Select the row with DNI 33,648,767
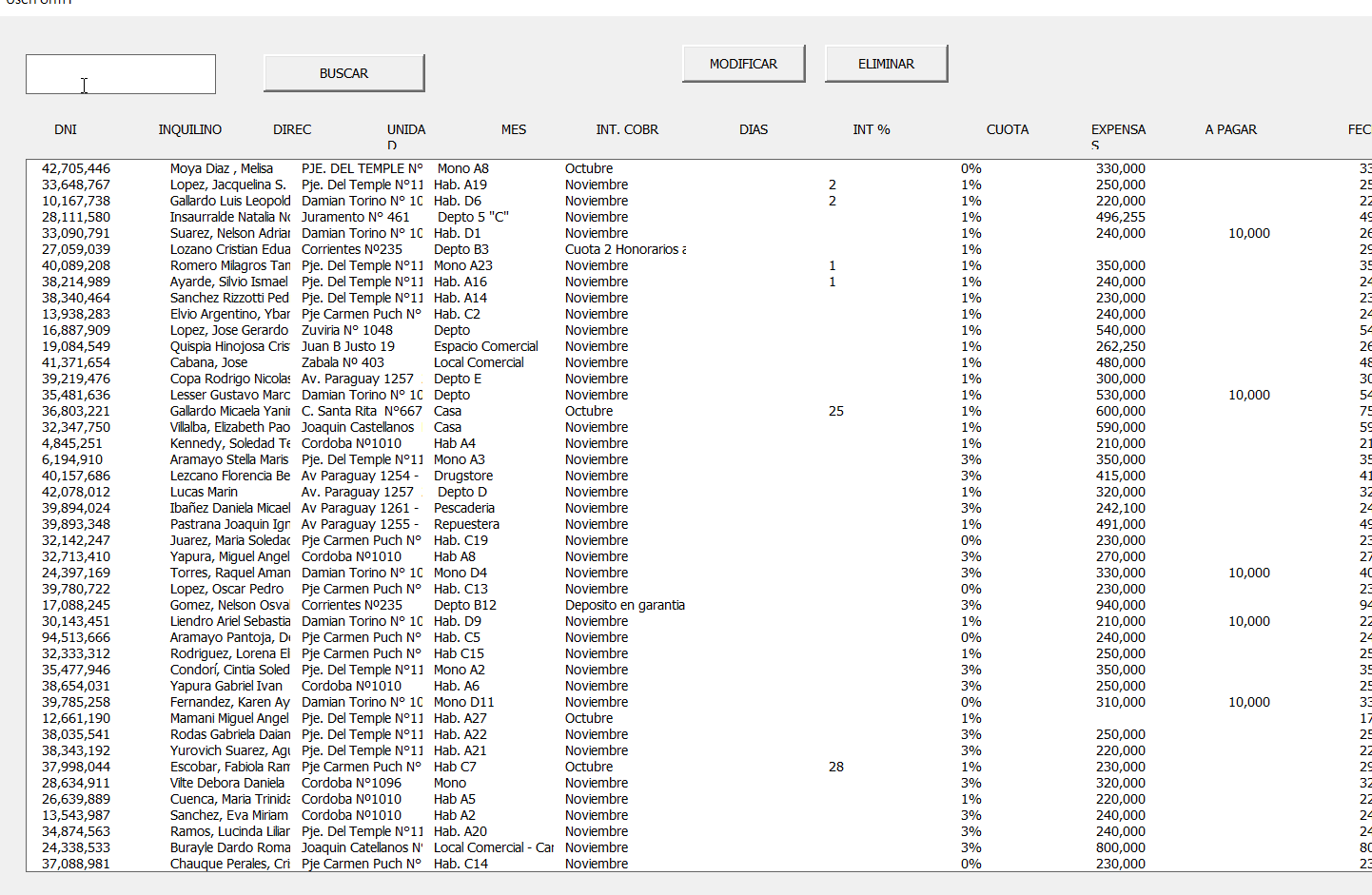 tap(76, 185)
